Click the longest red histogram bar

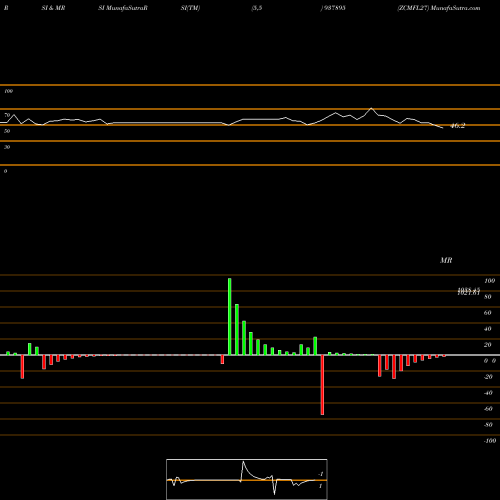tap(322, 385)
